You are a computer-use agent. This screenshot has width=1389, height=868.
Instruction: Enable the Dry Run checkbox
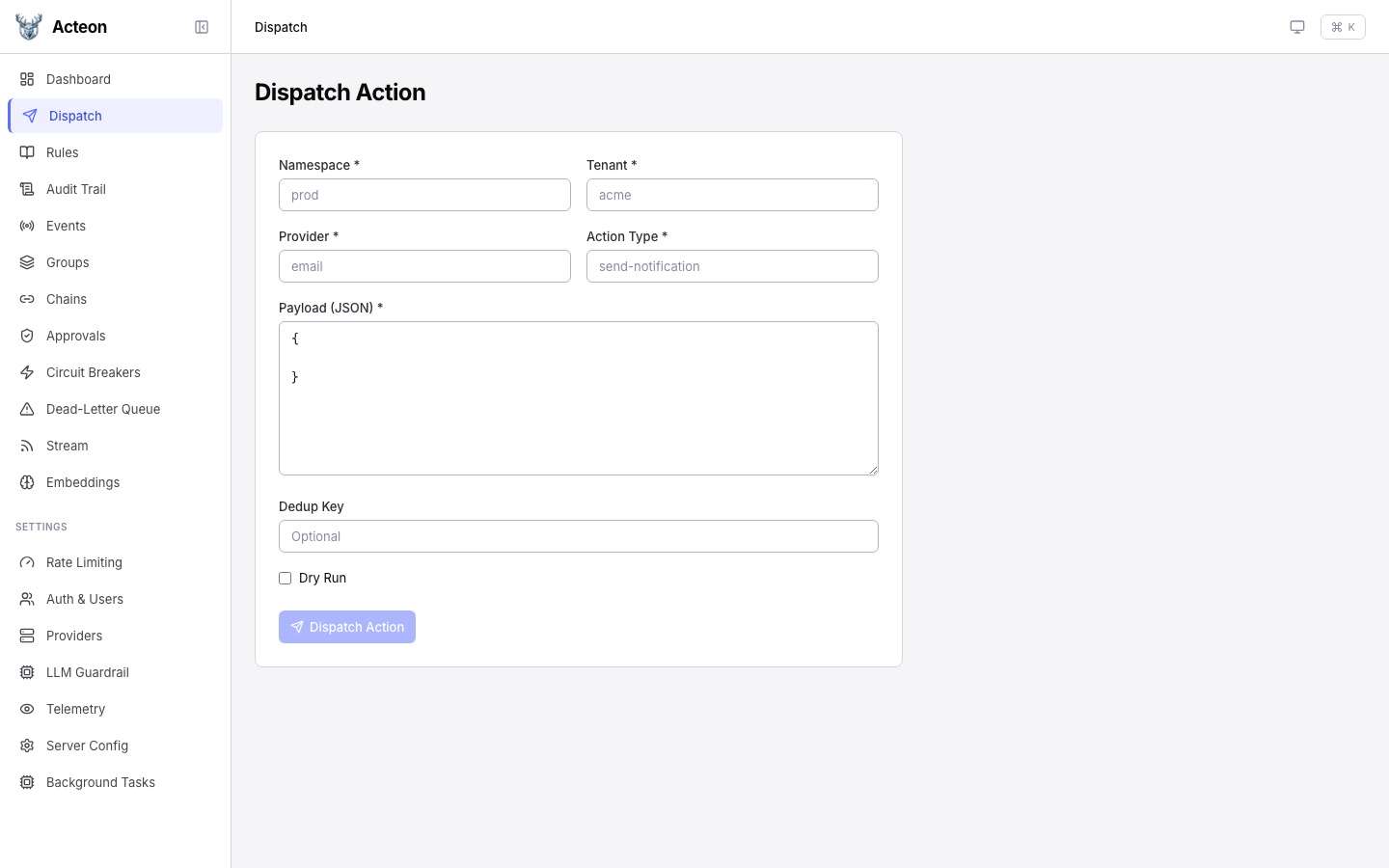pyautogui.click(x=285, y=578)
